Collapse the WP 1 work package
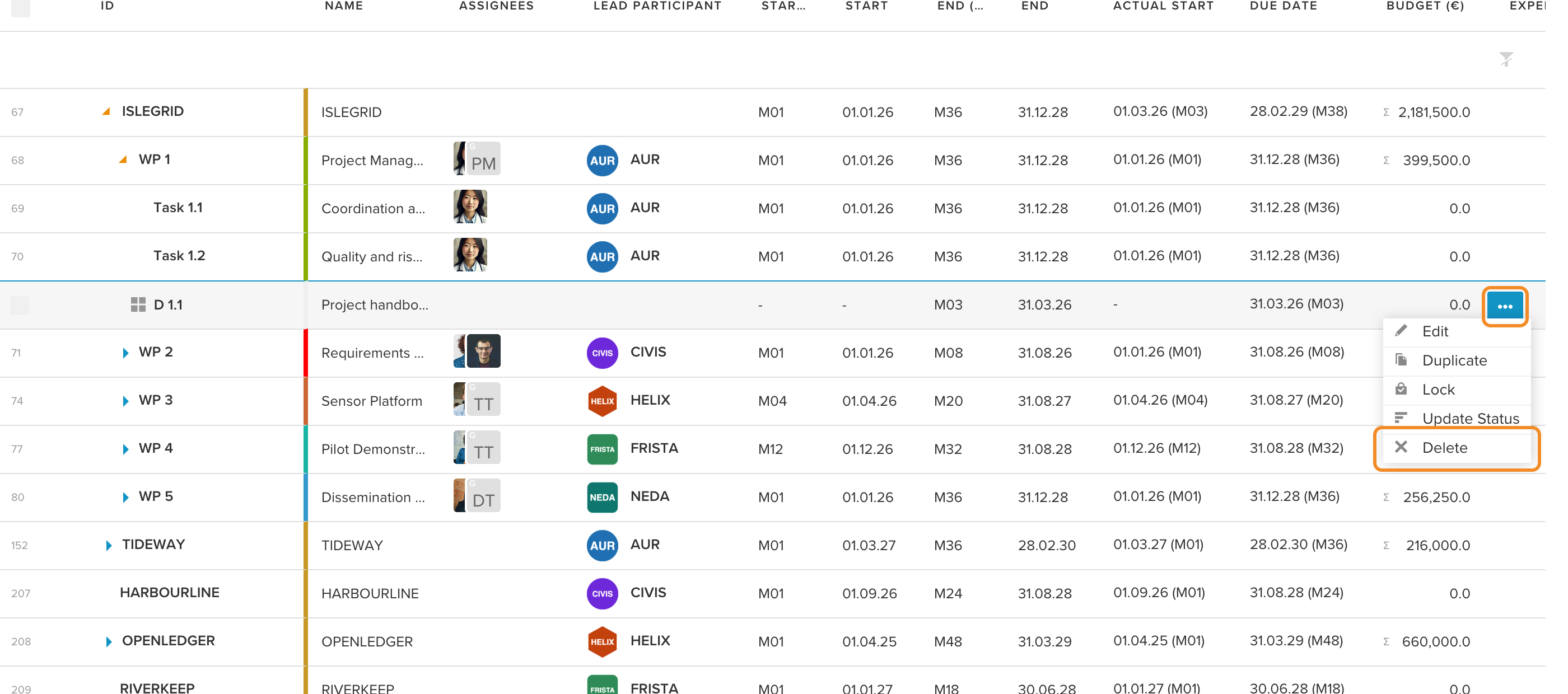This screenshot has width=1568, height=694. click(x=123, y=160)
